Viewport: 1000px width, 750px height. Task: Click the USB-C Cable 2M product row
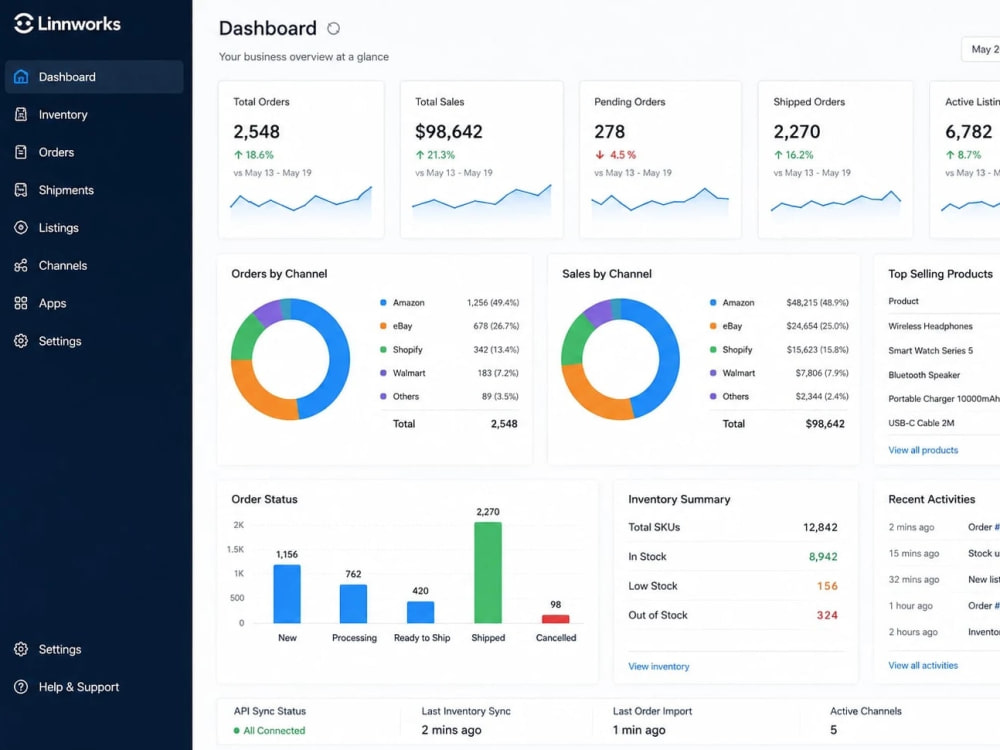click(x=944, y=423)
